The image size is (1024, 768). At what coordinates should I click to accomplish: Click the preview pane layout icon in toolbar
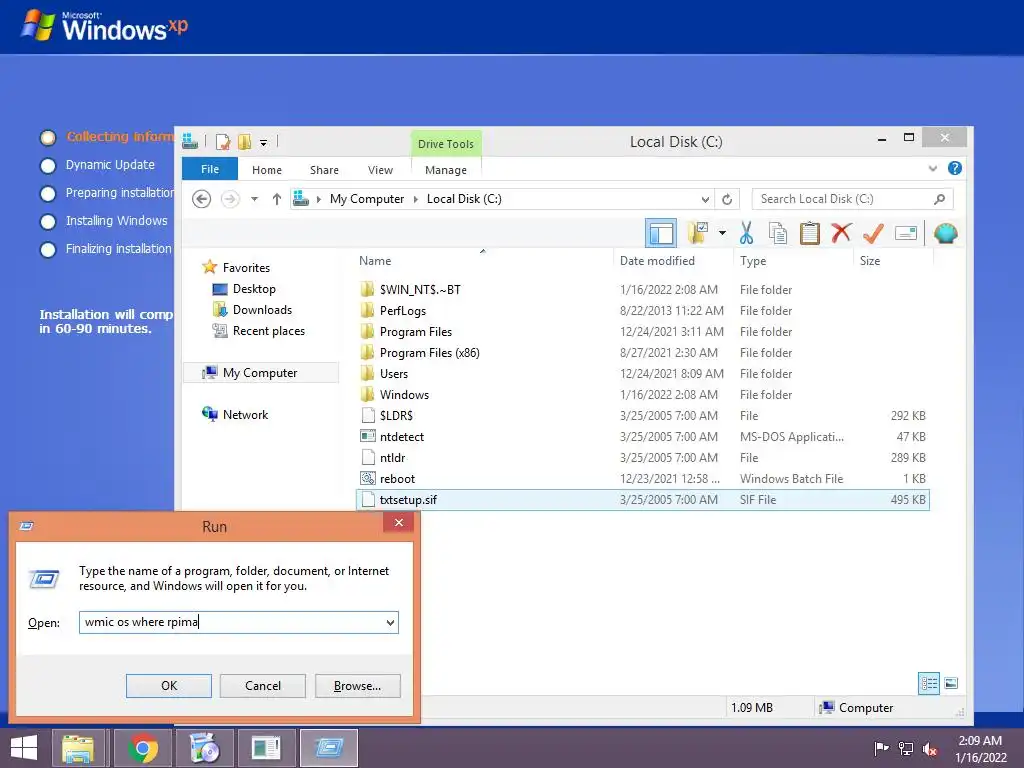(660, 233)
